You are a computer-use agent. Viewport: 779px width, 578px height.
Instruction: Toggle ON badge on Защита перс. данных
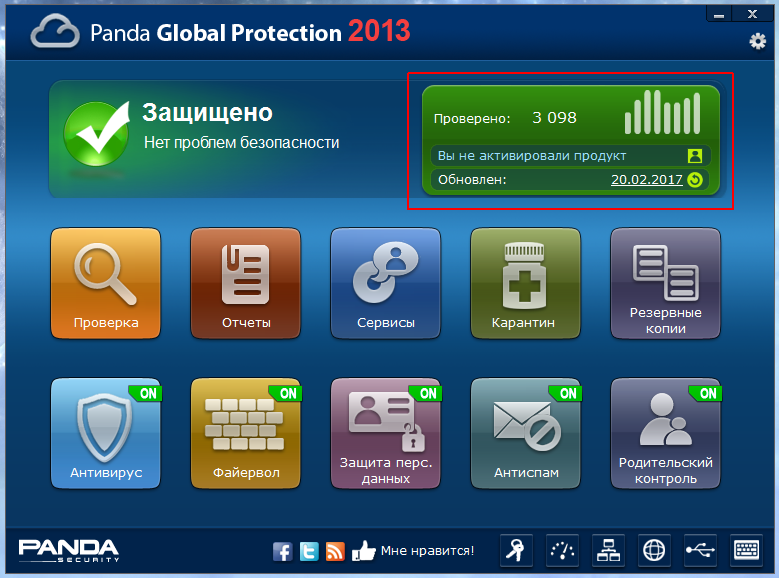[x=427, y=393]
